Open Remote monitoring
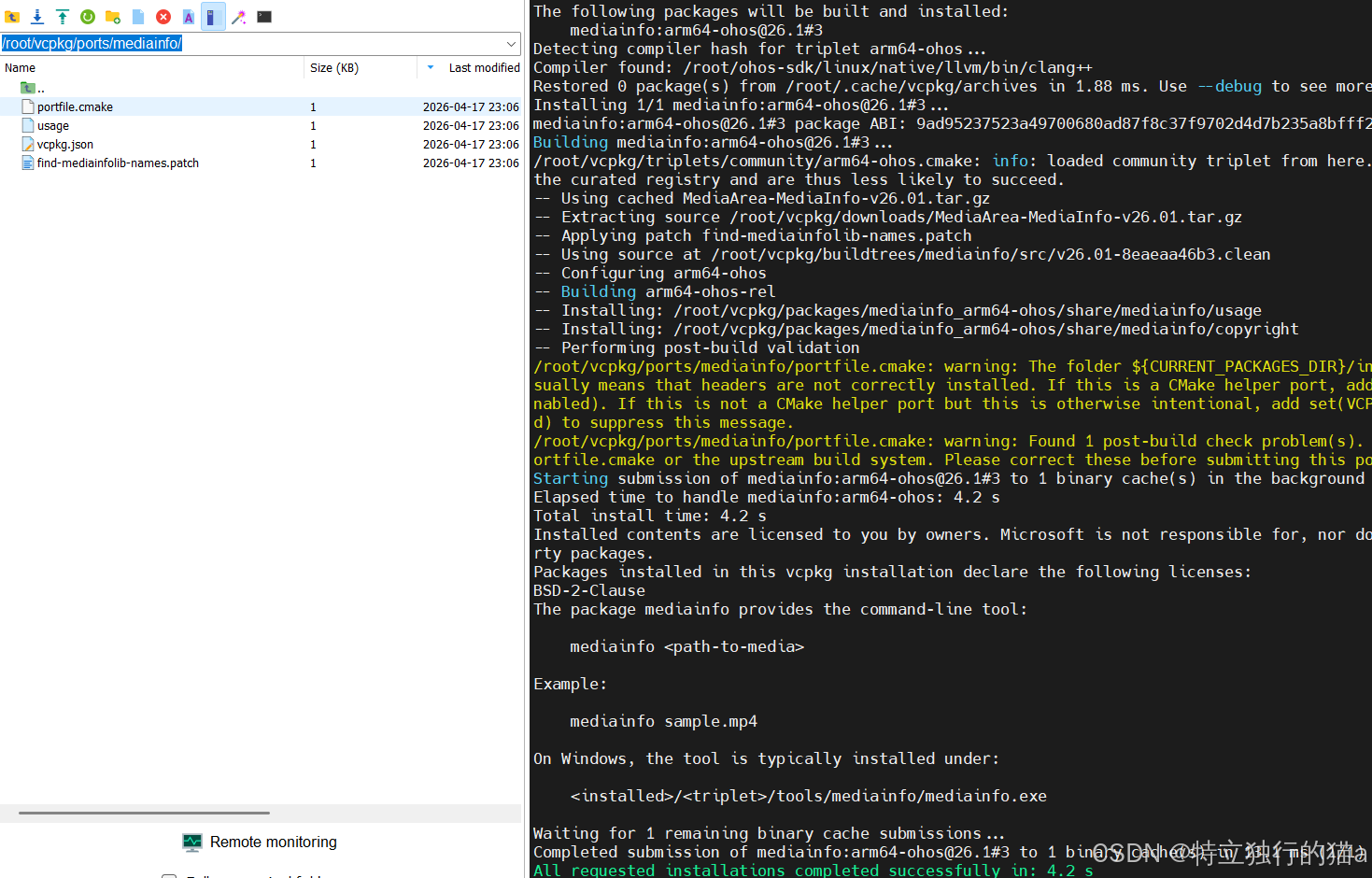 click(x=261, y=842)
